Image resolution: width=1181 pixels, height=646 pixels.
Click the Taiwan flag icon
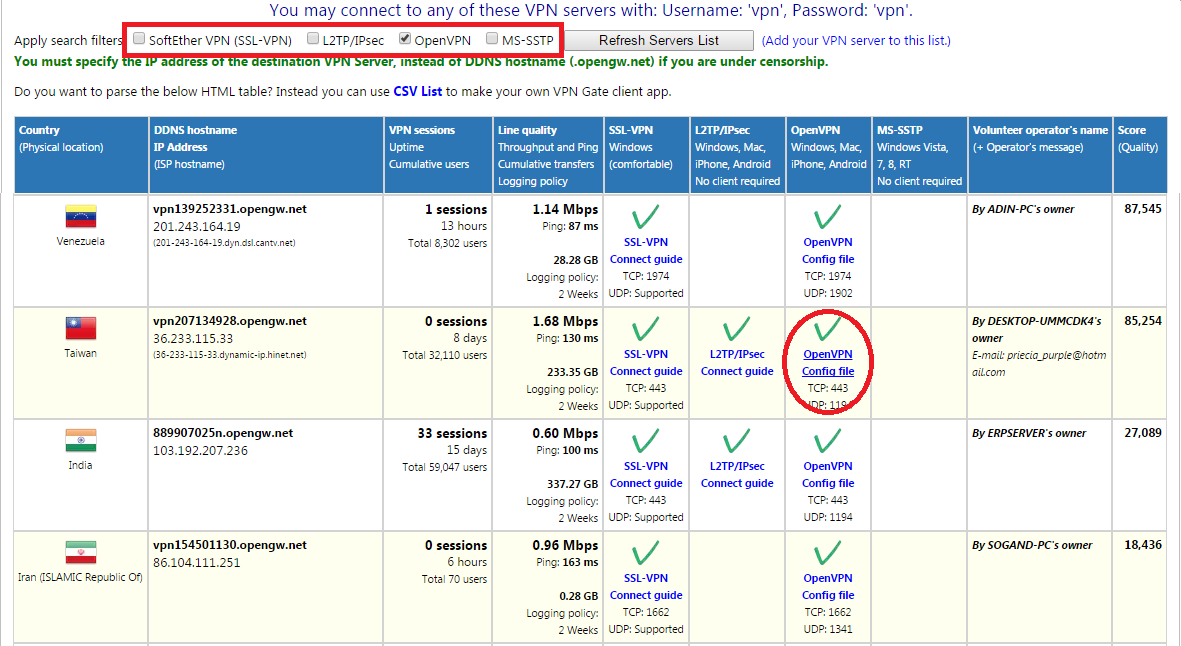81,328
